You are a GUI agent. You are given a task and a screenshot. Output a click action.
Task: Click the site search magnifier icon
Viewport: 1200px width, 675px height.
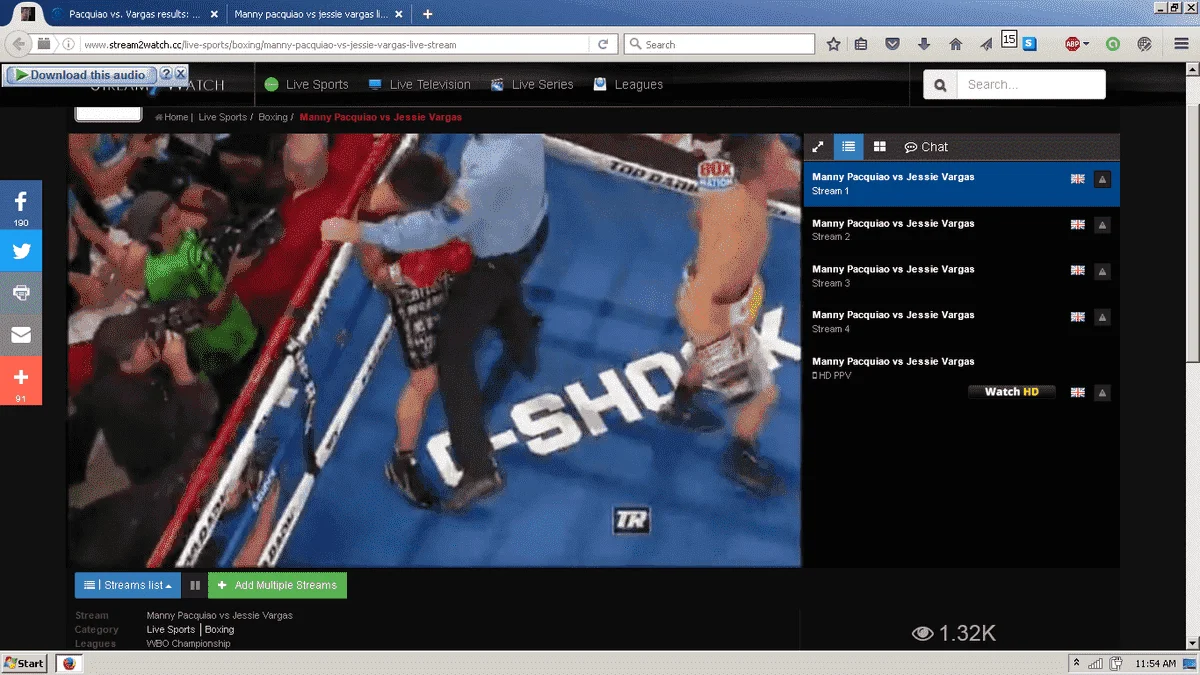coord(940,86)
